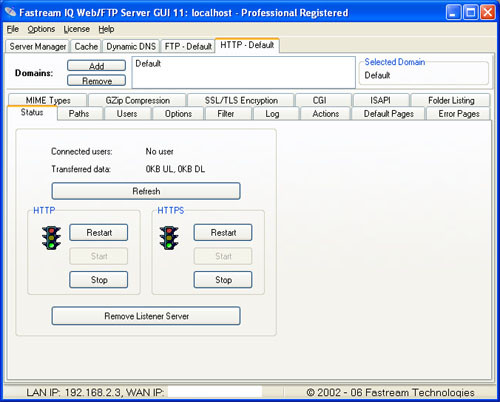
Task: Go to the Error Pages tab
Action: (x=459, y=114)
